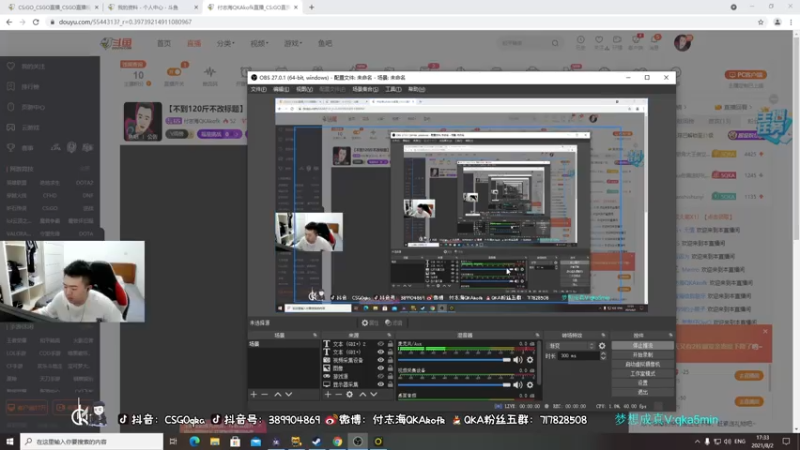Show the 游戏源 source with its eye icon
The image size is (800, 450).
380,376
